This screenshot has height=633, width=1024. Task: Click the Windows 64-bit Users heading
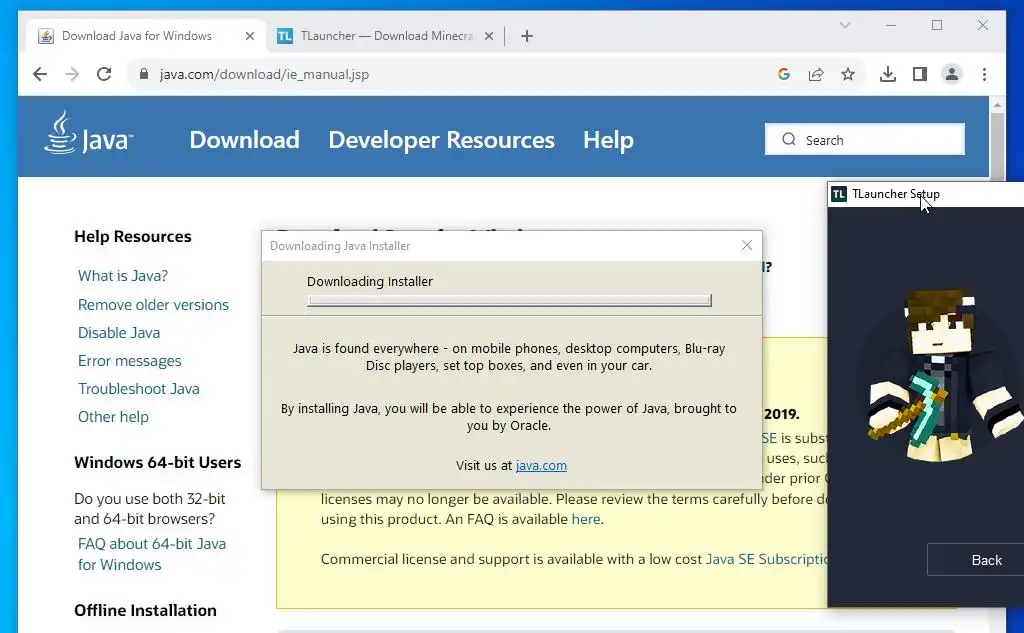157,463
